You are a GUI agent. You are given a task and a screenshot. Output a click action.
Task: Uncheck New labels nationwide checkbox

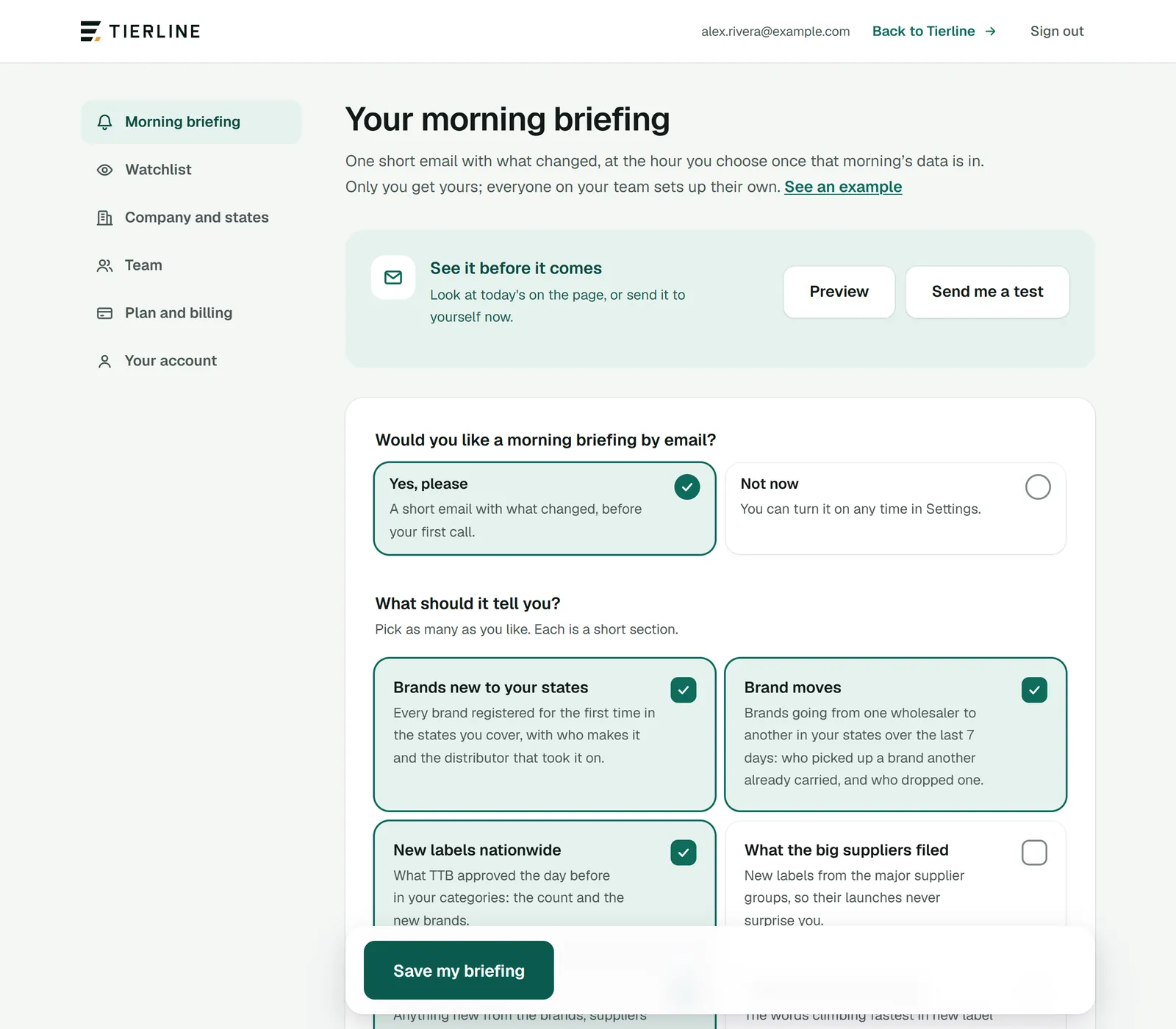(x=684, y=852)
